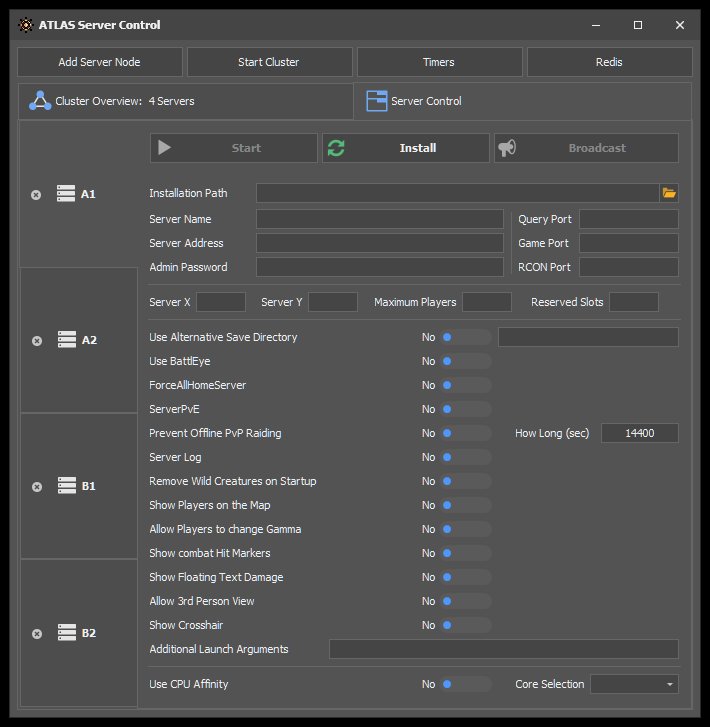Click the ATLAS app icon in title bar
Image resolution: width=710 pixels, height=727 pixels.
point(26,25)
